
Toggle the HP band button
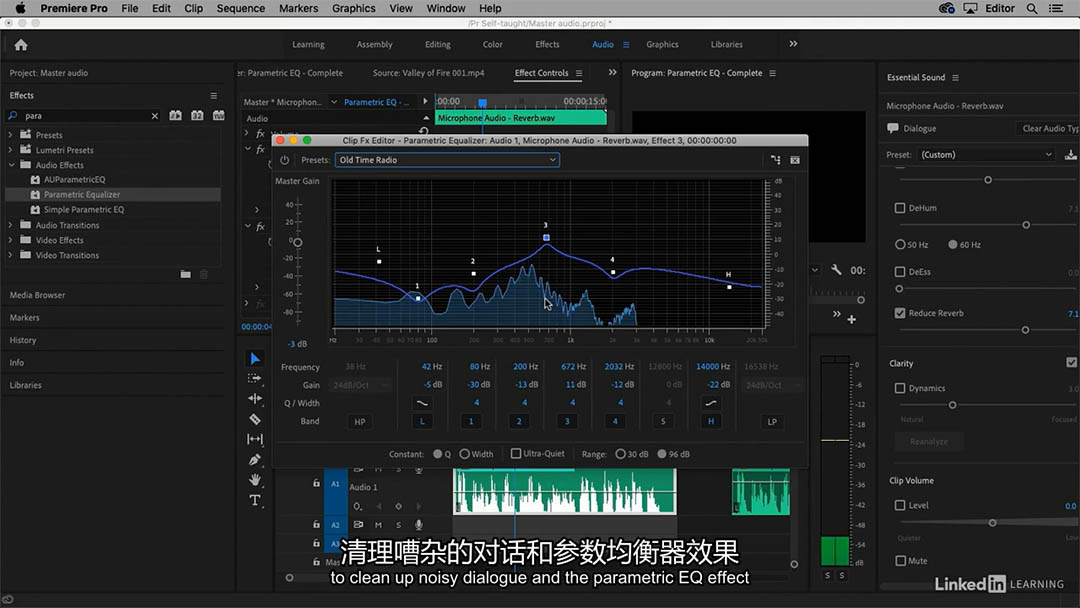pos(360,421)
